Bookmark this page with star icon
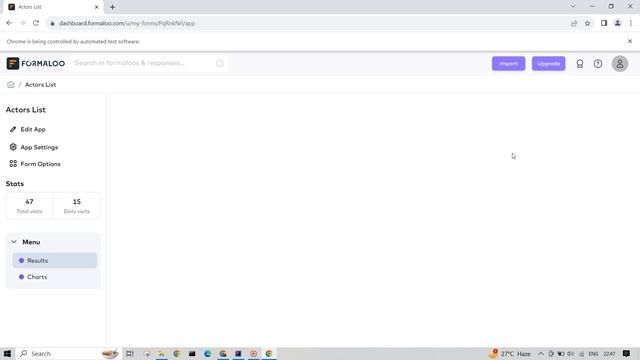This screenshot has height=360, width=640. (587, 23)
